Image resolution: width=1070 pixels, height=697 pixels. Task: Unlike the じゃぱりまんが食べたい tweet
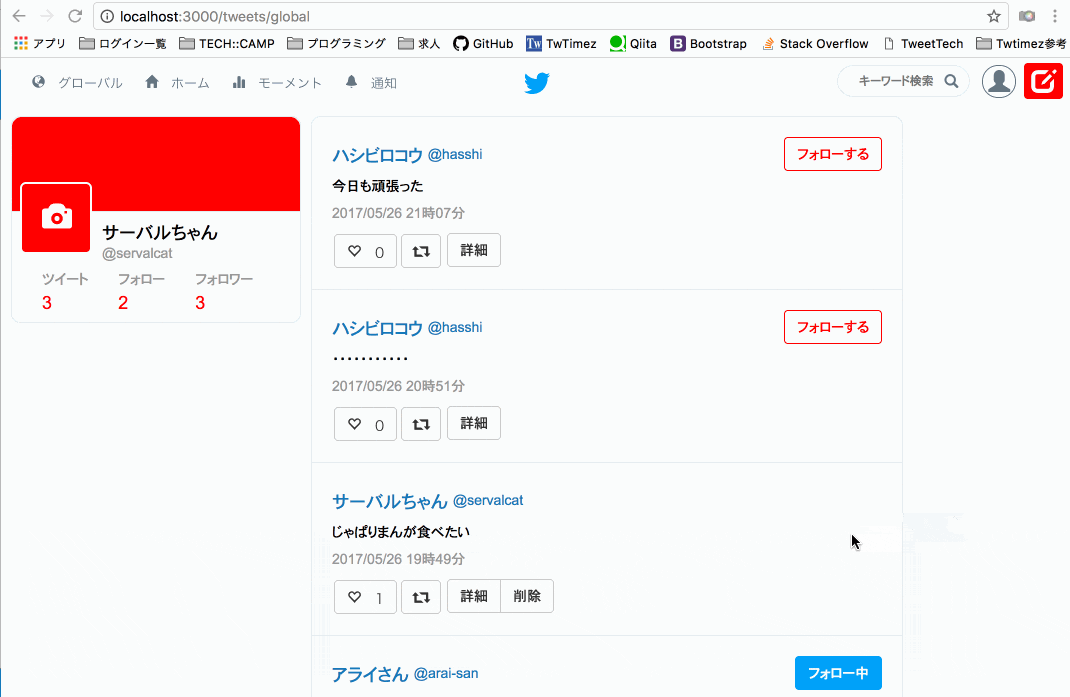365,597
